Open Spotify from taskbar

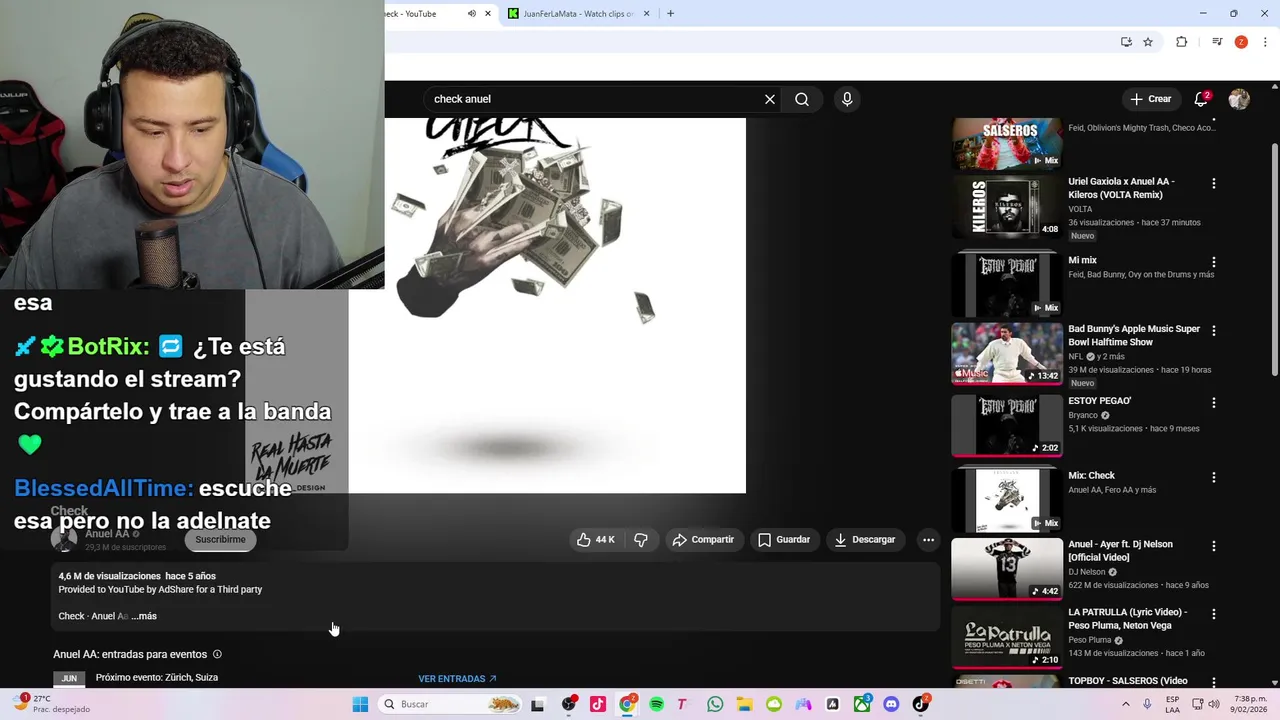[x=656, y=704]
